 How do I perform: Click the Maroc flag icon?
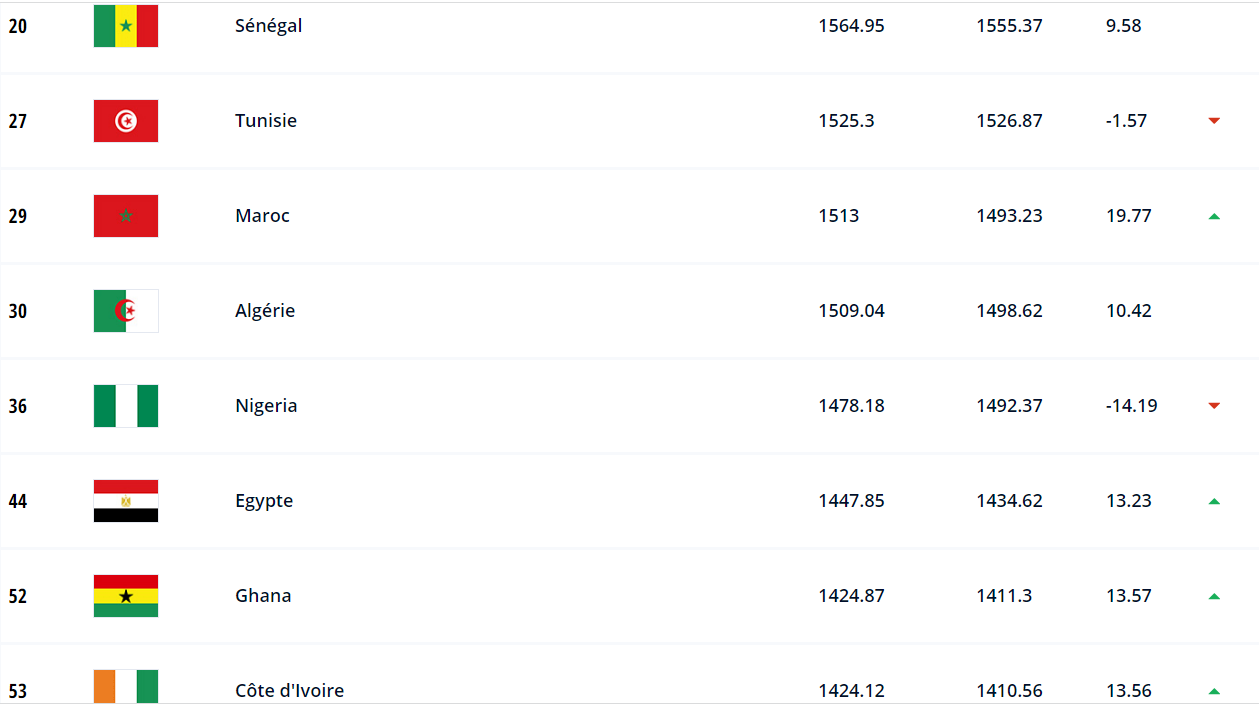[x=126, y=216]
